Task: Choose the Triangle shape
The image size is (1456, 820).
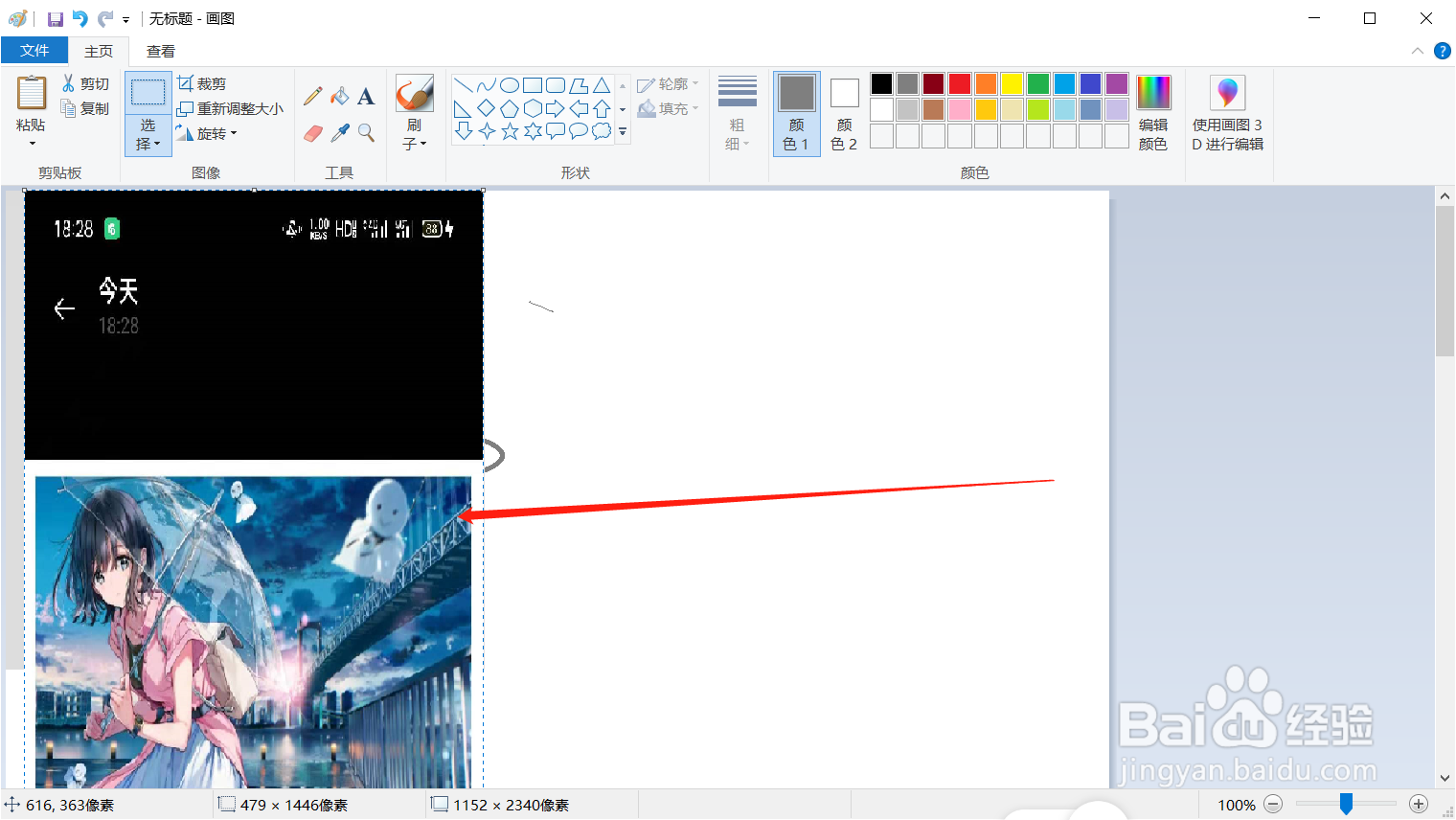Action: pos(602,85)
